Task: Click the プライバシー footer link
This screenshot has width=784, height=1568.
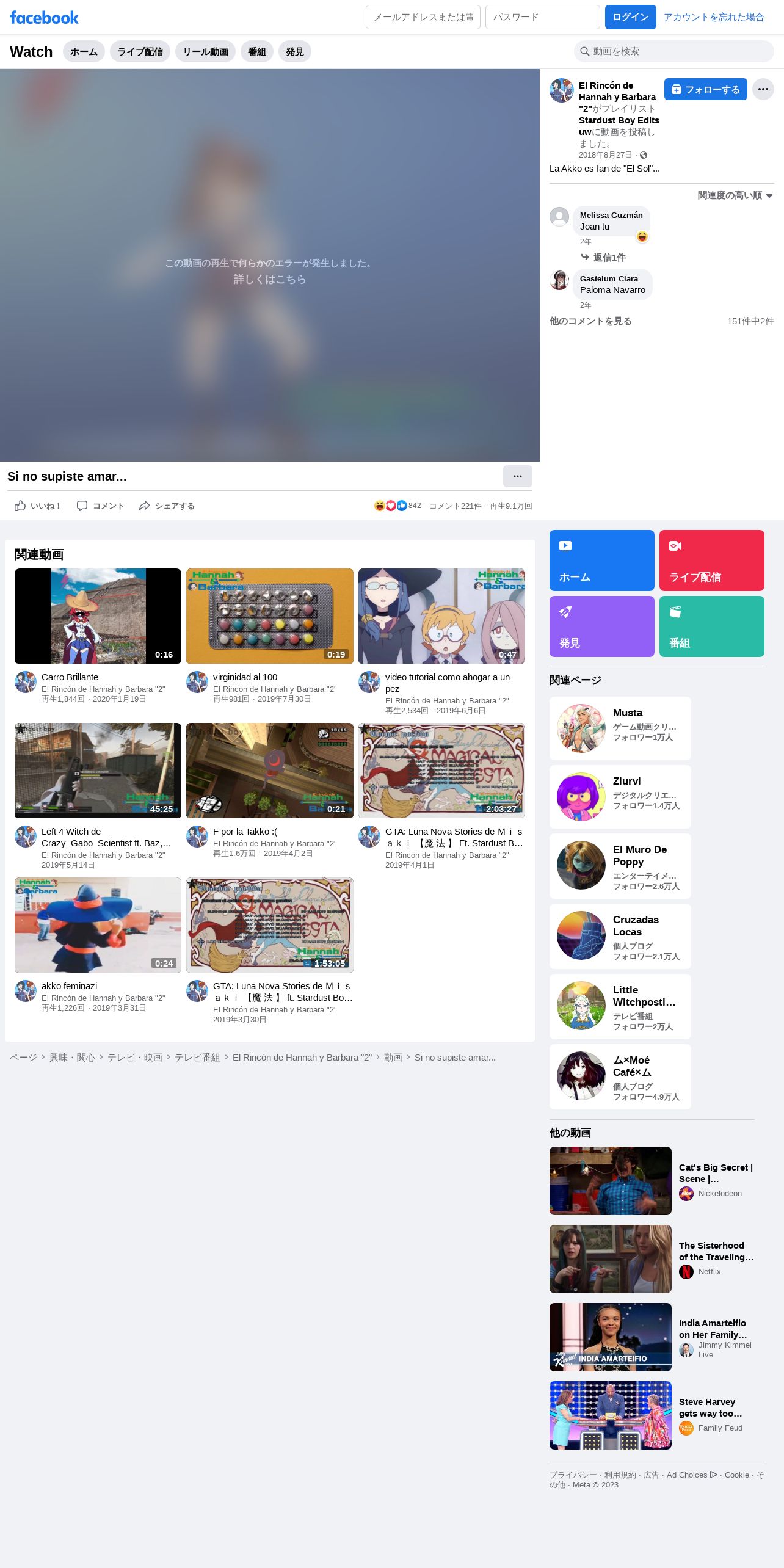Action: coord(573,1475)
